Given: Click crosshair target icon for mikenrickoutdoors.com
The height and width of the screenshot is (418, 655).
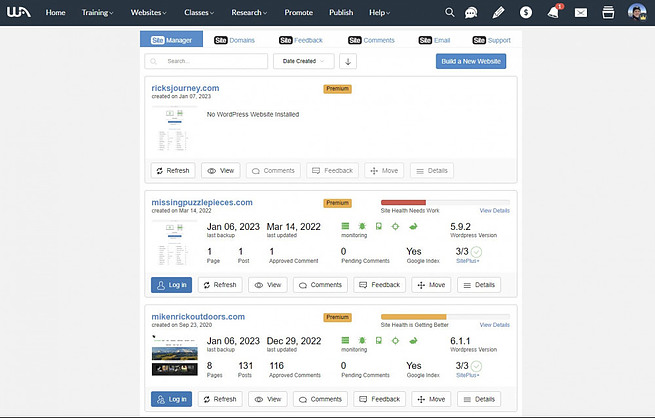Looking at the screenshot, I should click(395, 341).
